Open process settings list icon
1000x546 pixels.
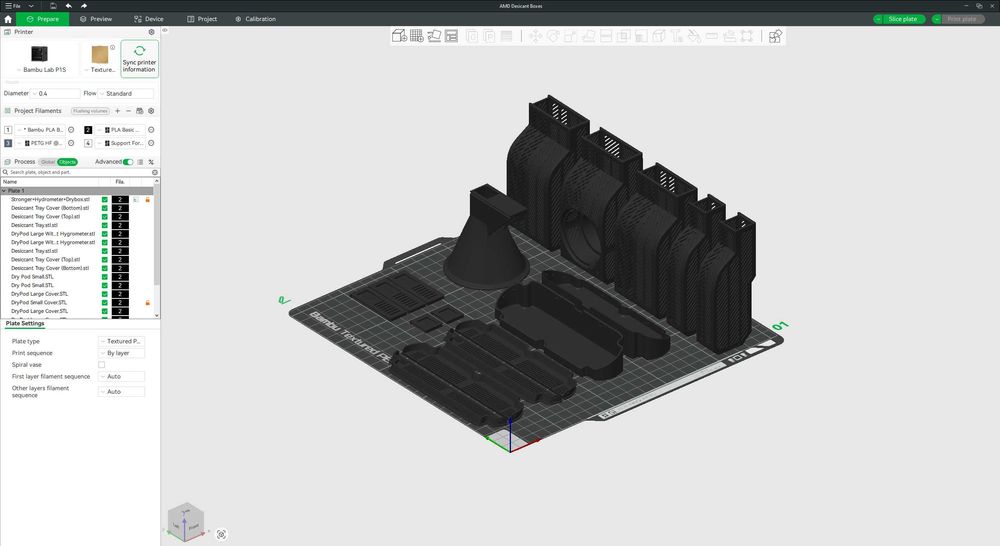click(x=140, y=162)
